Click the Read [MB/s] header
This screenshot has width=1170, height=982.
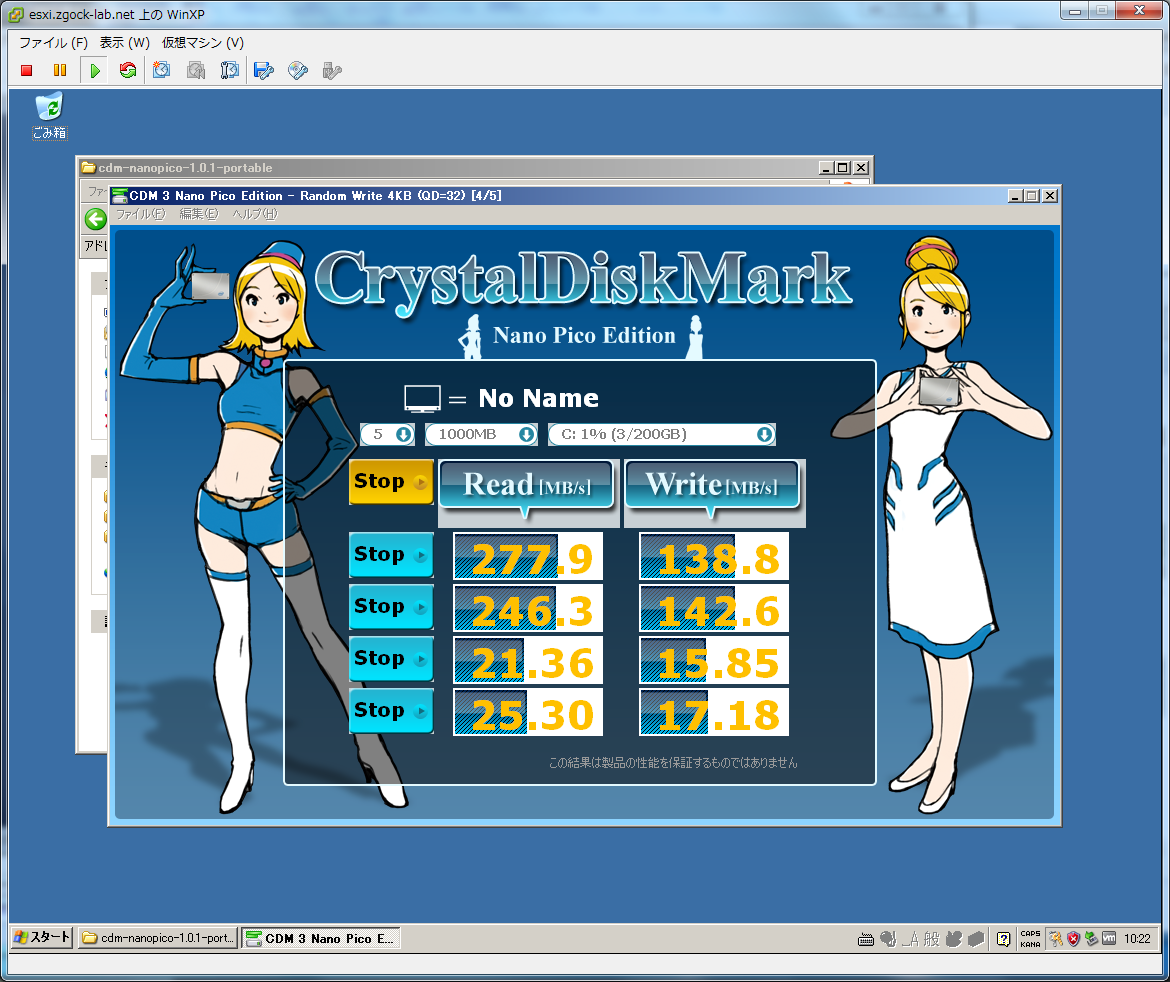pos(527,487)
